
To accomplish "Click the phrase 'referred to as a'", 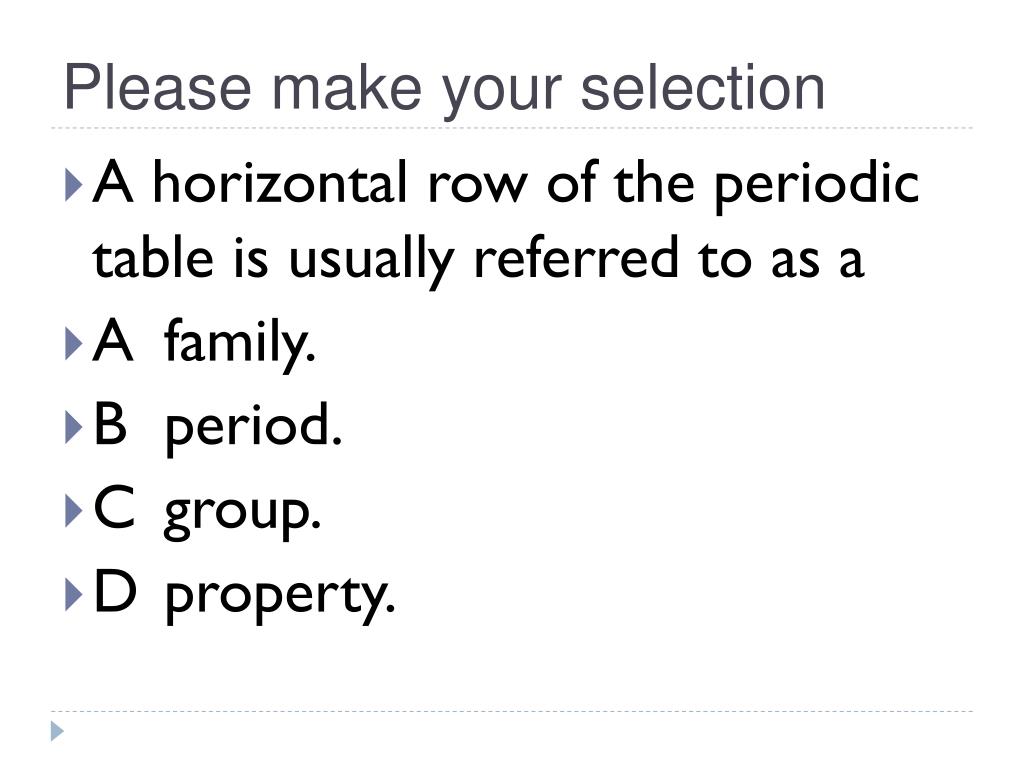I will (669, 257).
